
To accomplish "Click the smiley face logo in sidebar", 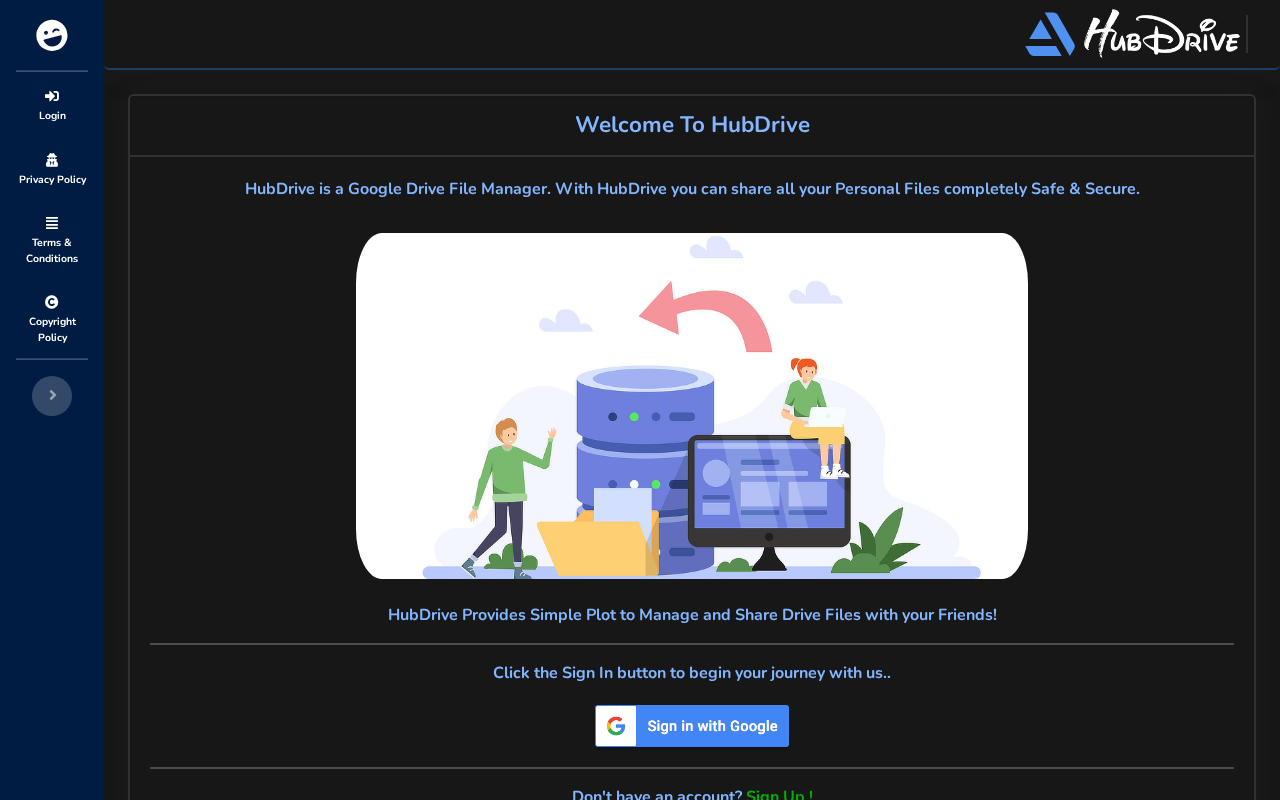I will coord(52,36).
